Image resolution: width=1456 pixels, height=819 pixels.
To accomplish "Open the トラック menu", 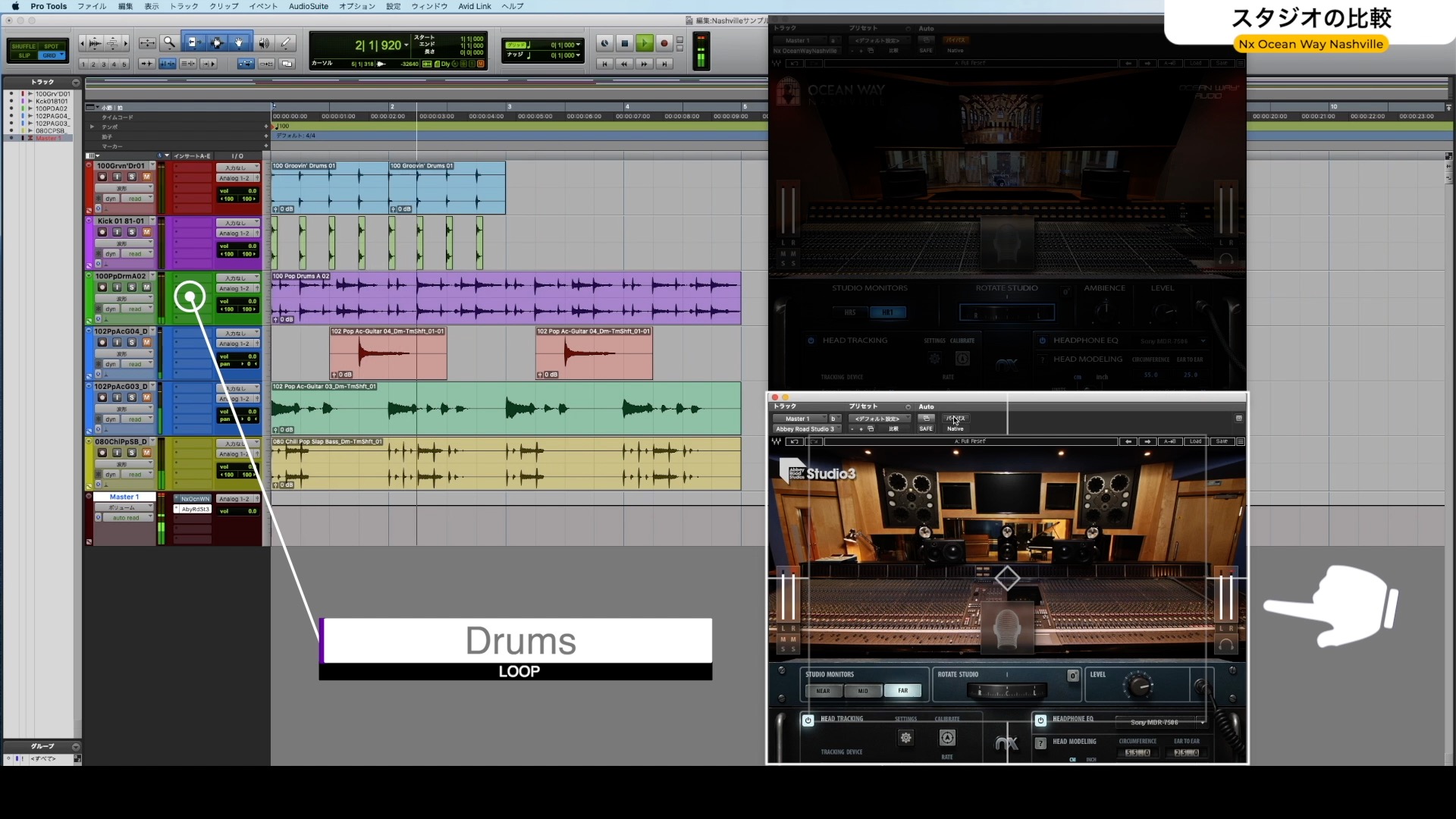I will [x=184, y=6].
